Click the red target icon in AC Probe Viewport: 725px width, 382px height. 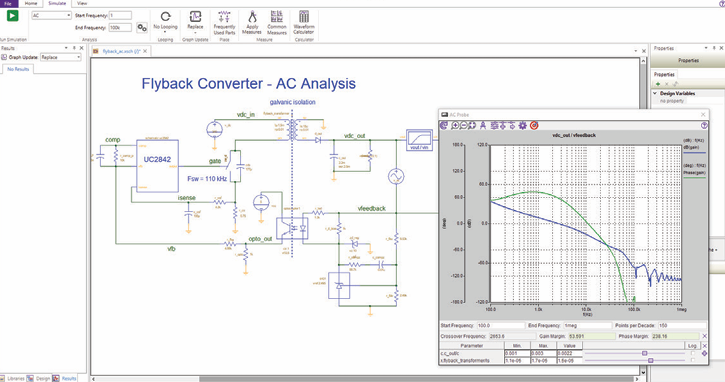pos(534,125)
